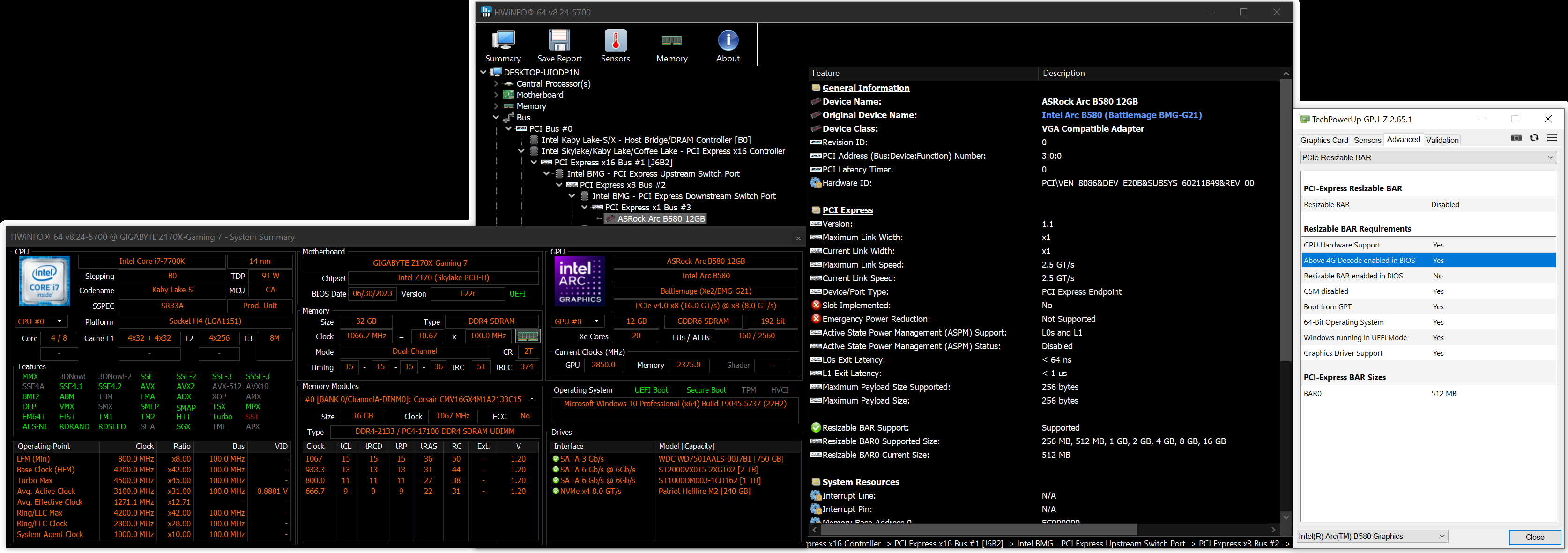The width and height of the screenshot is (1568, 553).
Task: Take a screenshot with GPU-Z camera icon
Action: point(1516,138)
